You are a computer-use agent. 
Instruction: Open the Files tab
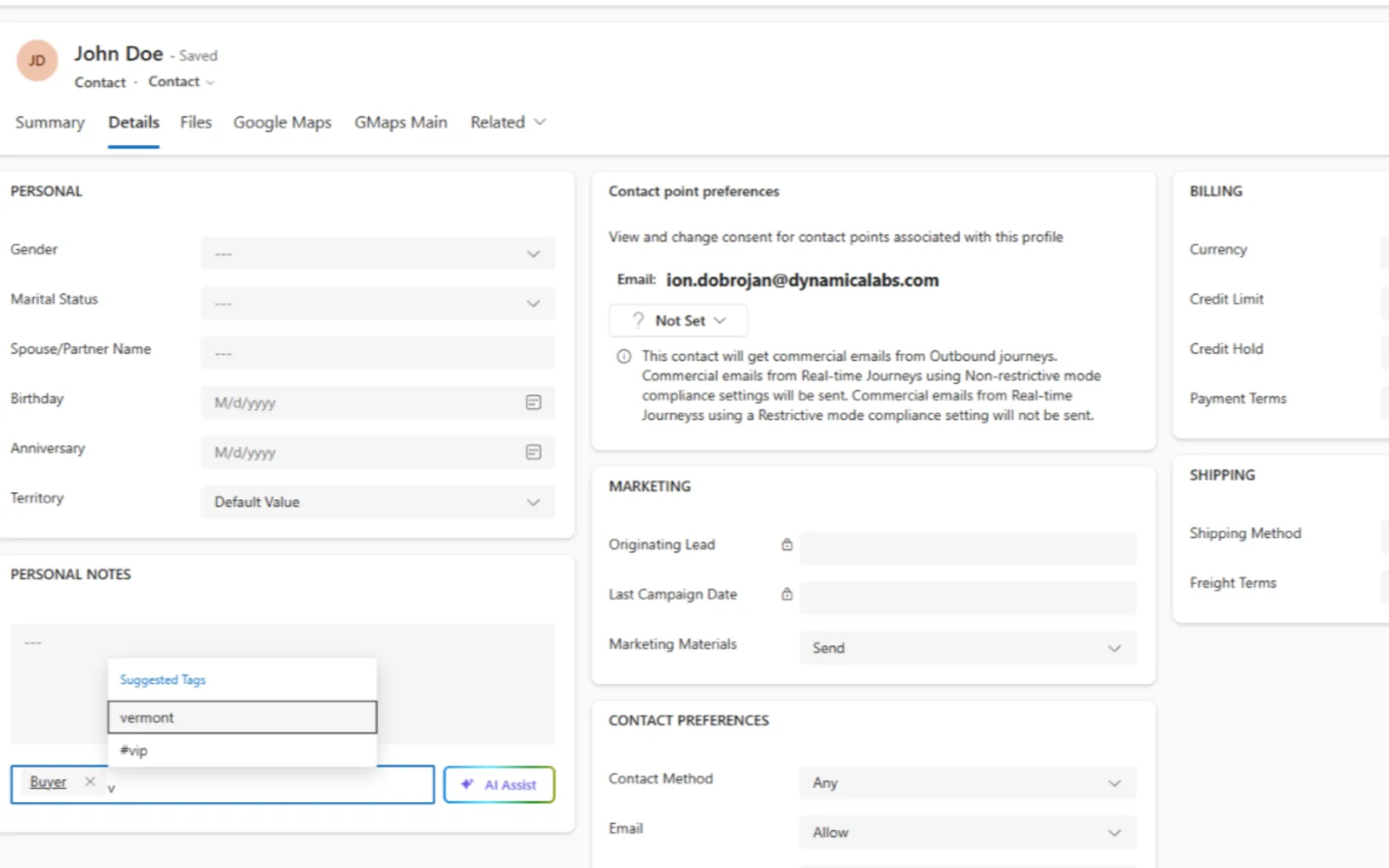[x=196, y=122]
